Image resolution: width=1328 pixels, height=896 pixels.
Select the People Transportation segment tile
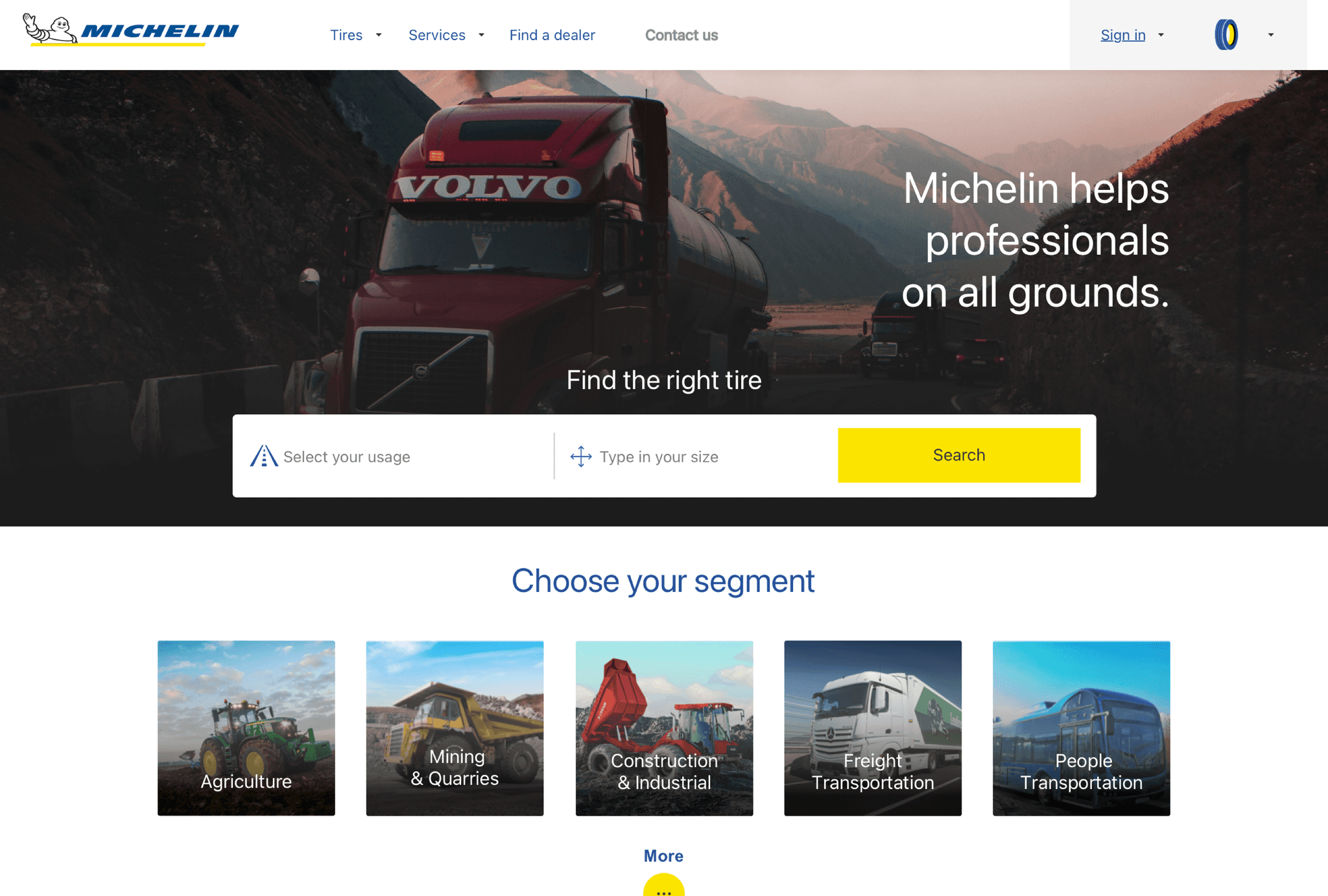[1082, 728]
